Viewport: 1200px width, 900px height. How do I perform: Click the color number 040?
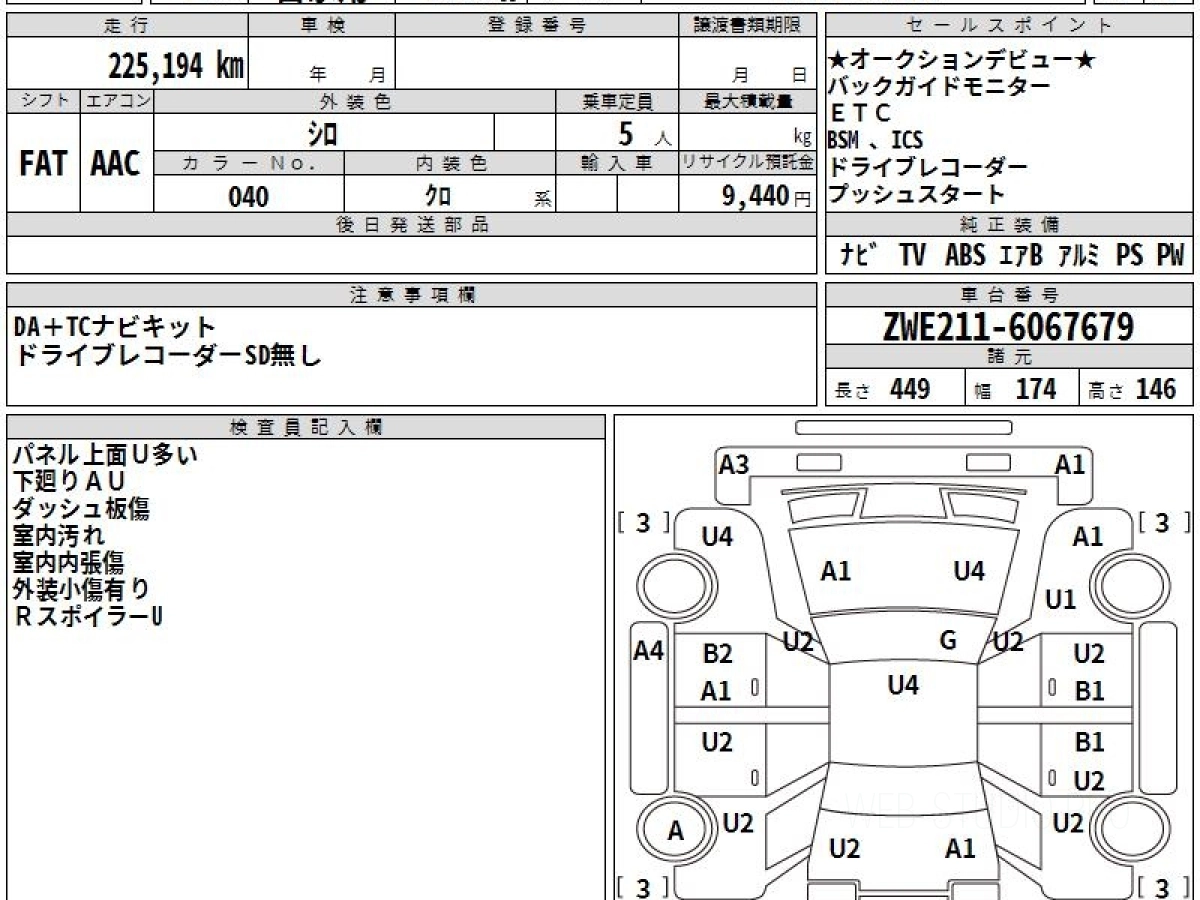248,197
